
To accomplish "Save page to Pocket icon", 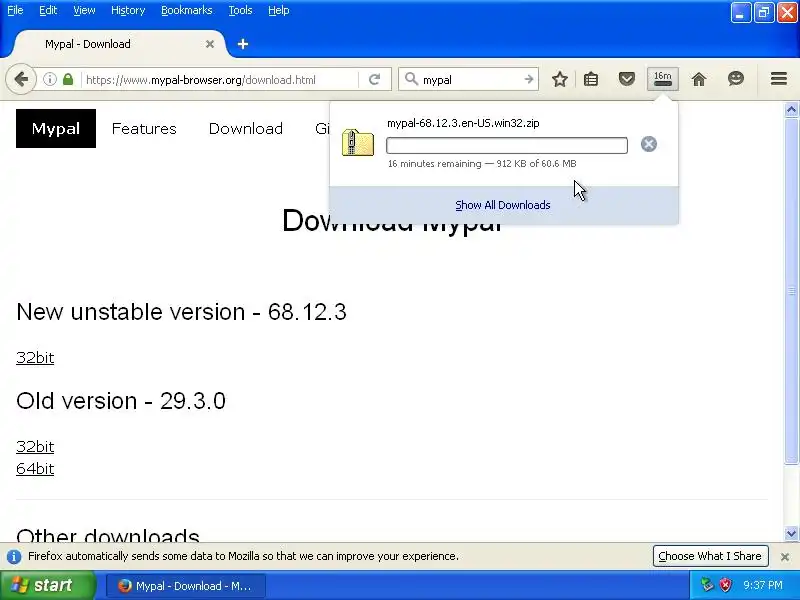I will pyautogui.click(x=627, y=79).
